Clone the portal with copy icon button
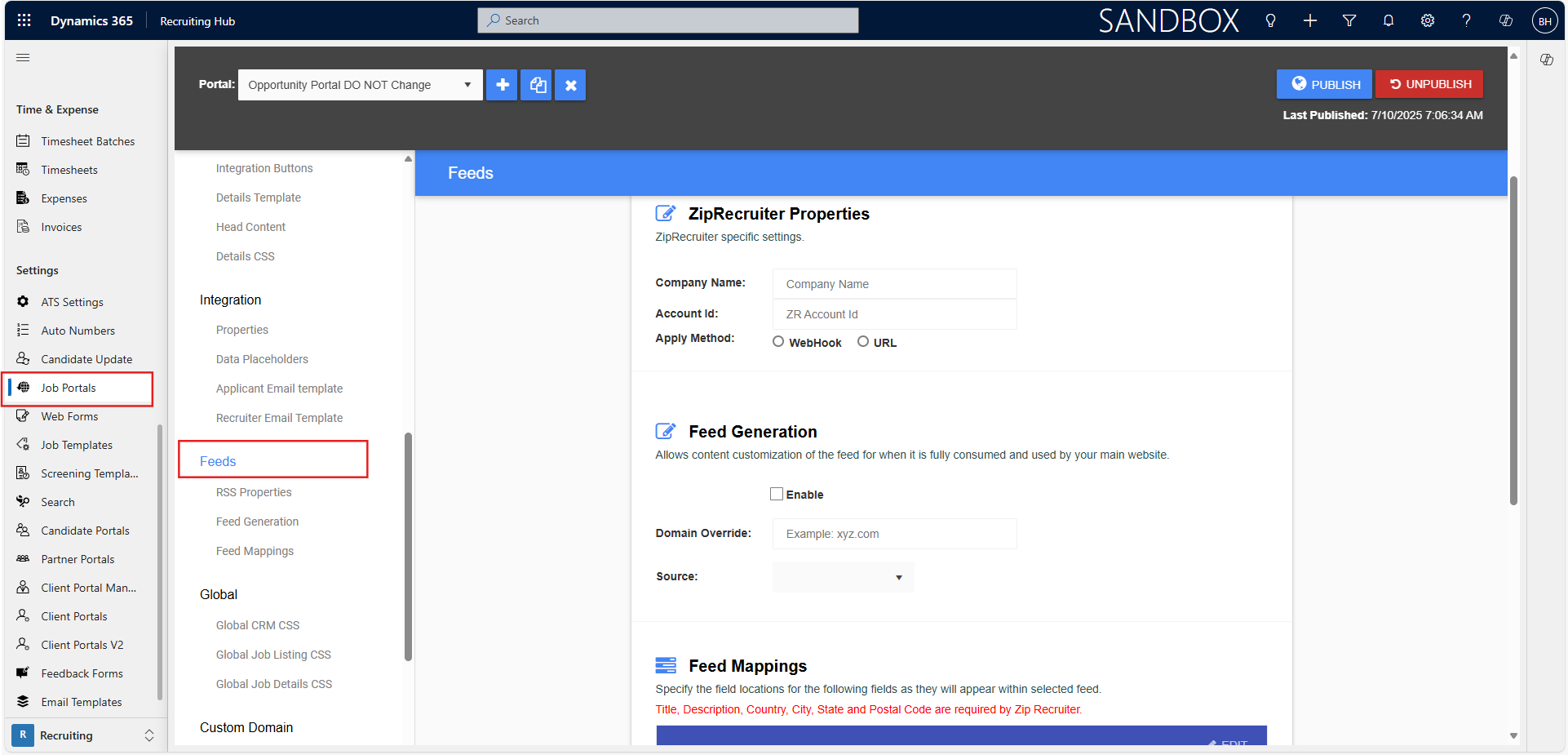The height and width of the screenshot is (755, 1568). click(538, 85)
